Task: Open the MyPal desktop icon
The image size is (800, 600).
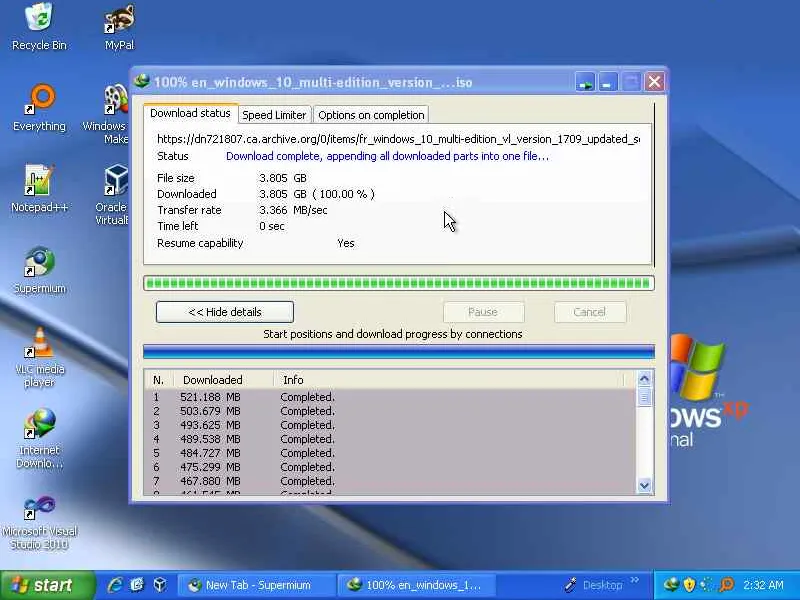Action: (119, 27)
